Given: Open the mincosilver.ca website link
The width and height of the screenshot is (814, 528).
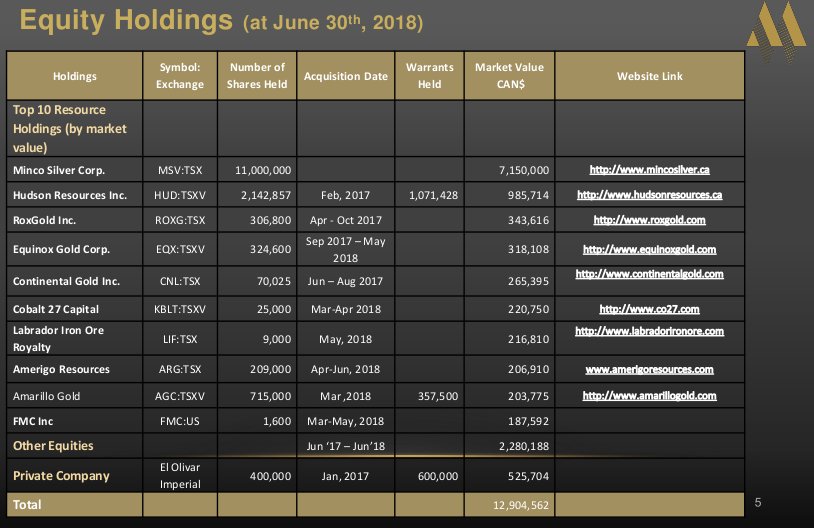Looking at the screenshot, I should click(x=649, y=170).
